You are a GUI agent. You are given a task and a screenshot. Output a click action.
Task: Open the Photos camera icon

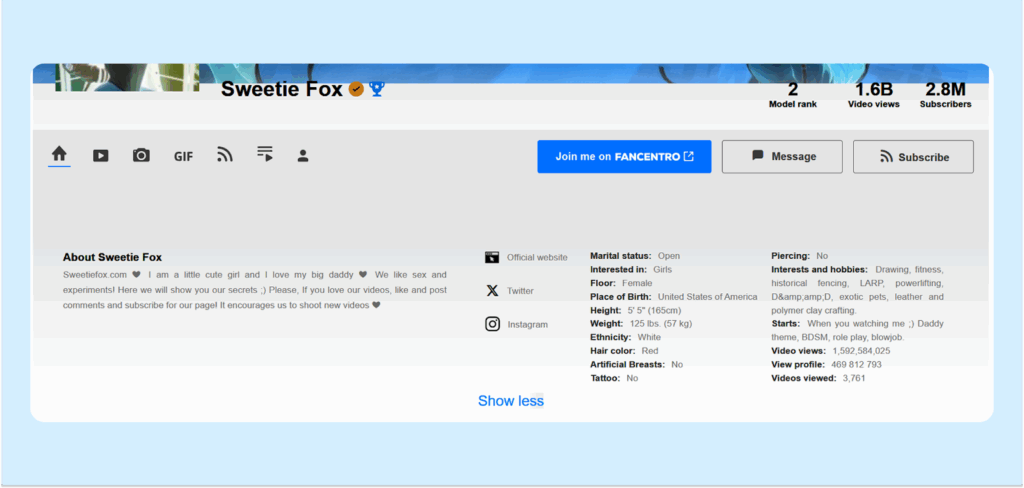click(141, 155)
